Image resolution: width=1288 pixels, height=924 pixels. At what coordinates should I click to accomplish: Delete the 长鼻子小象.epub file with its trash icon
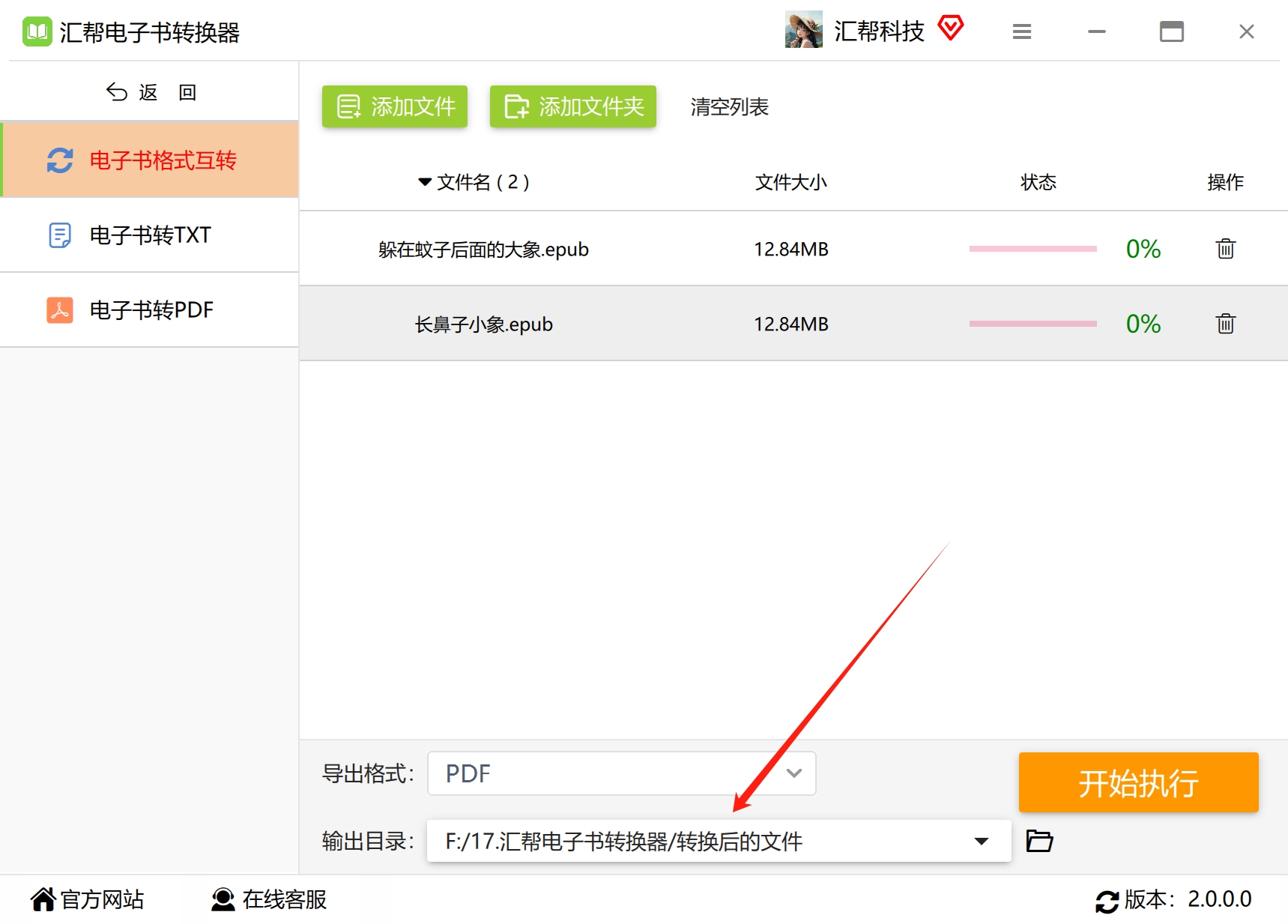[x=1225, y=324]
